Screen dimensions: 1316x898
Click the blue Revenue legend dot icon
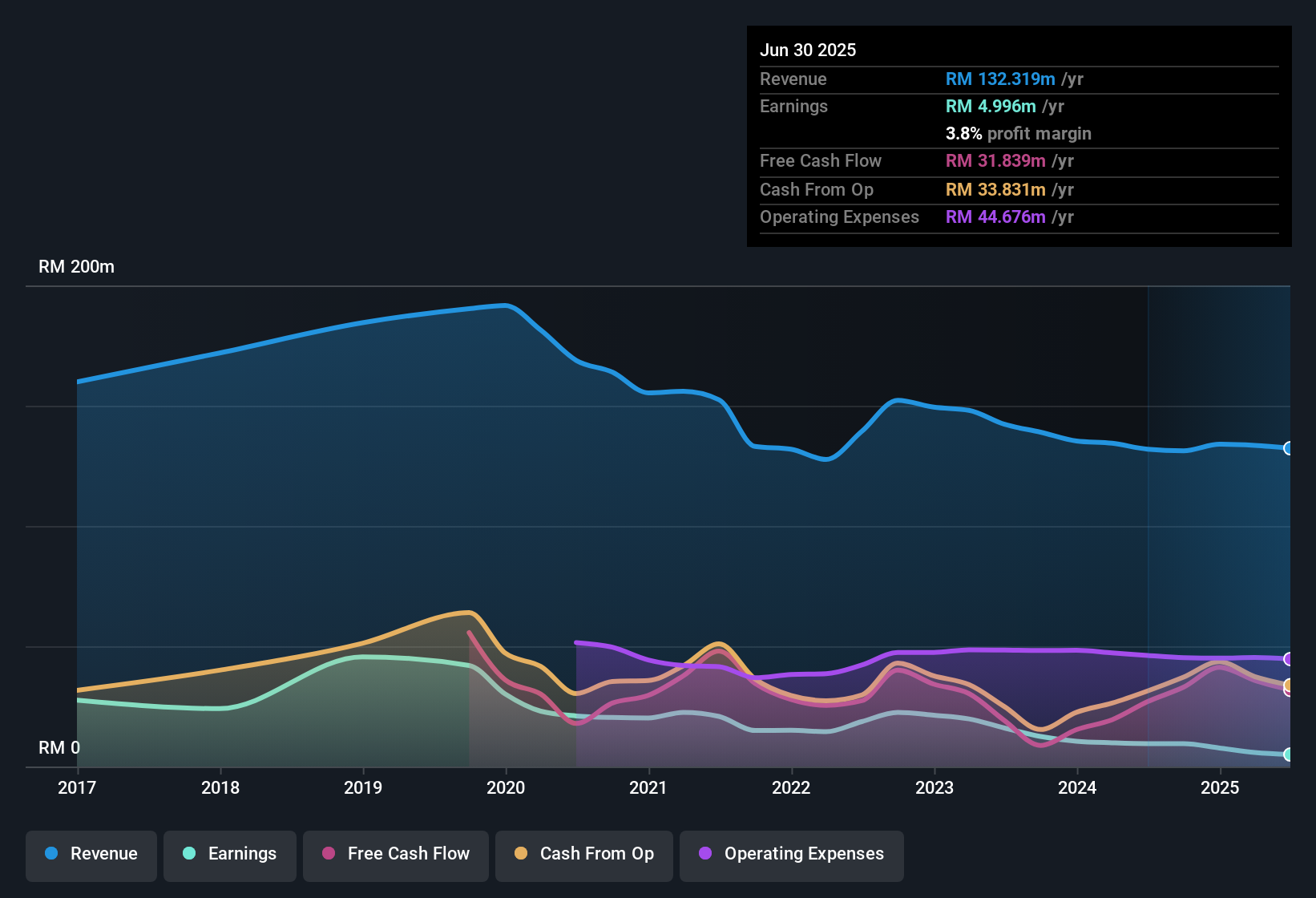(51, 854)
